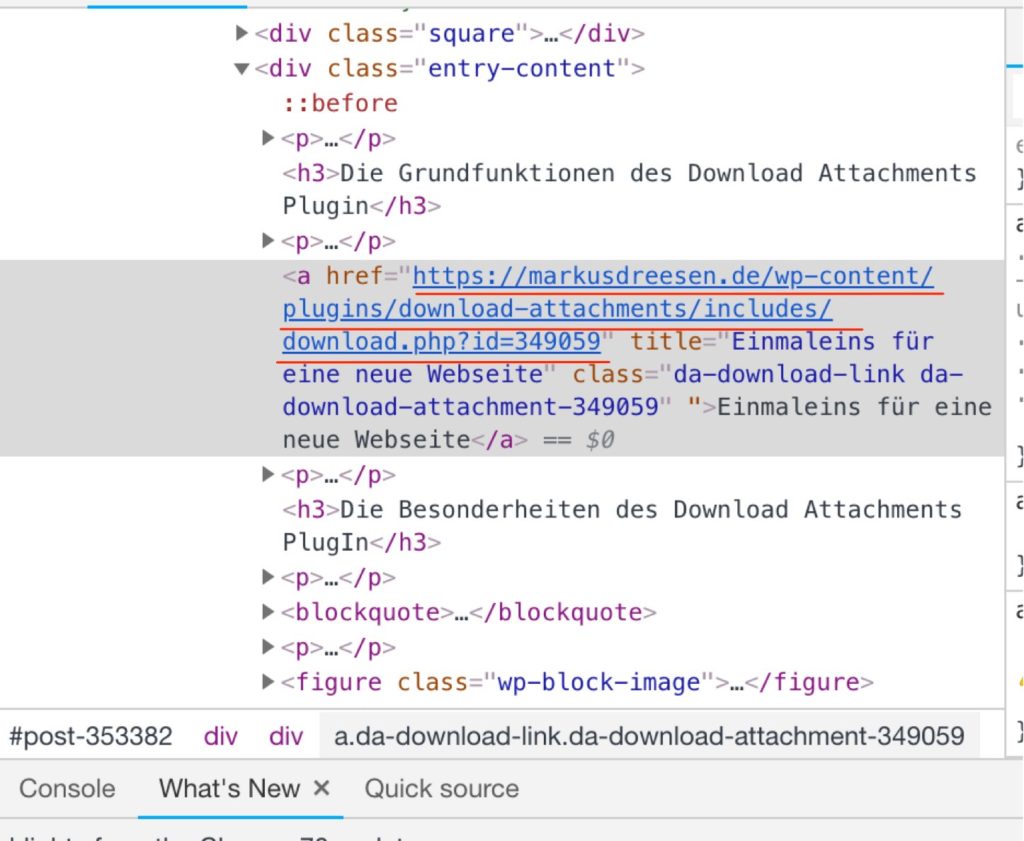1024x841 pixels.
Task: Expand the first p element inside entry-content
Action: point(268,137)
